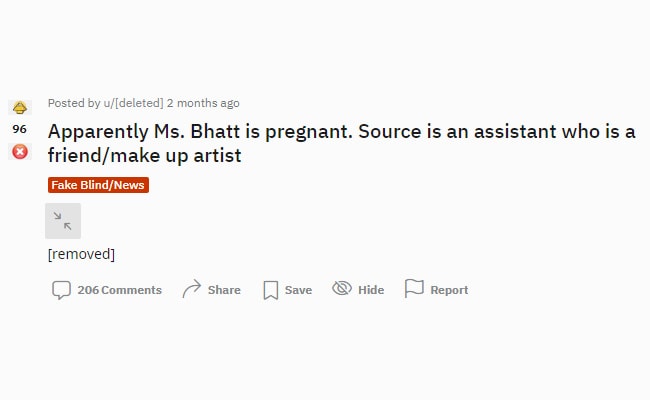Click the share arrow icon
The width and height of the screenshot is (650, 400).
[x=191, y=290]
